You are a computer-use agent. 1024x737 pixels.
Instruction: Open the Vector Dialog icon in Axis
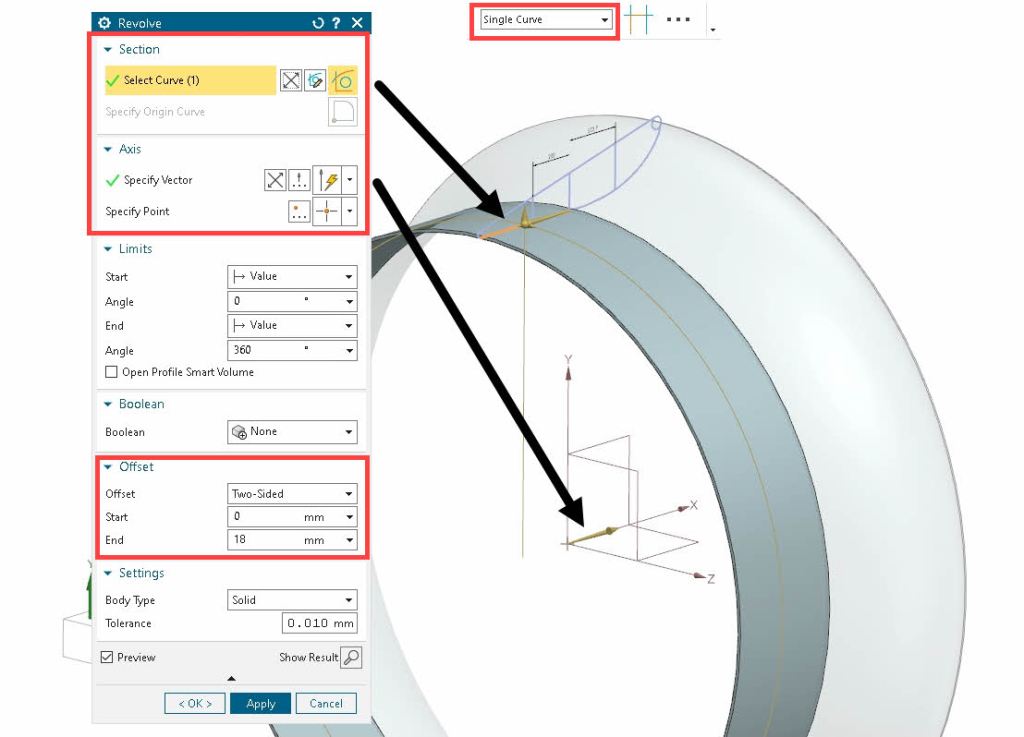click(299, 180)
